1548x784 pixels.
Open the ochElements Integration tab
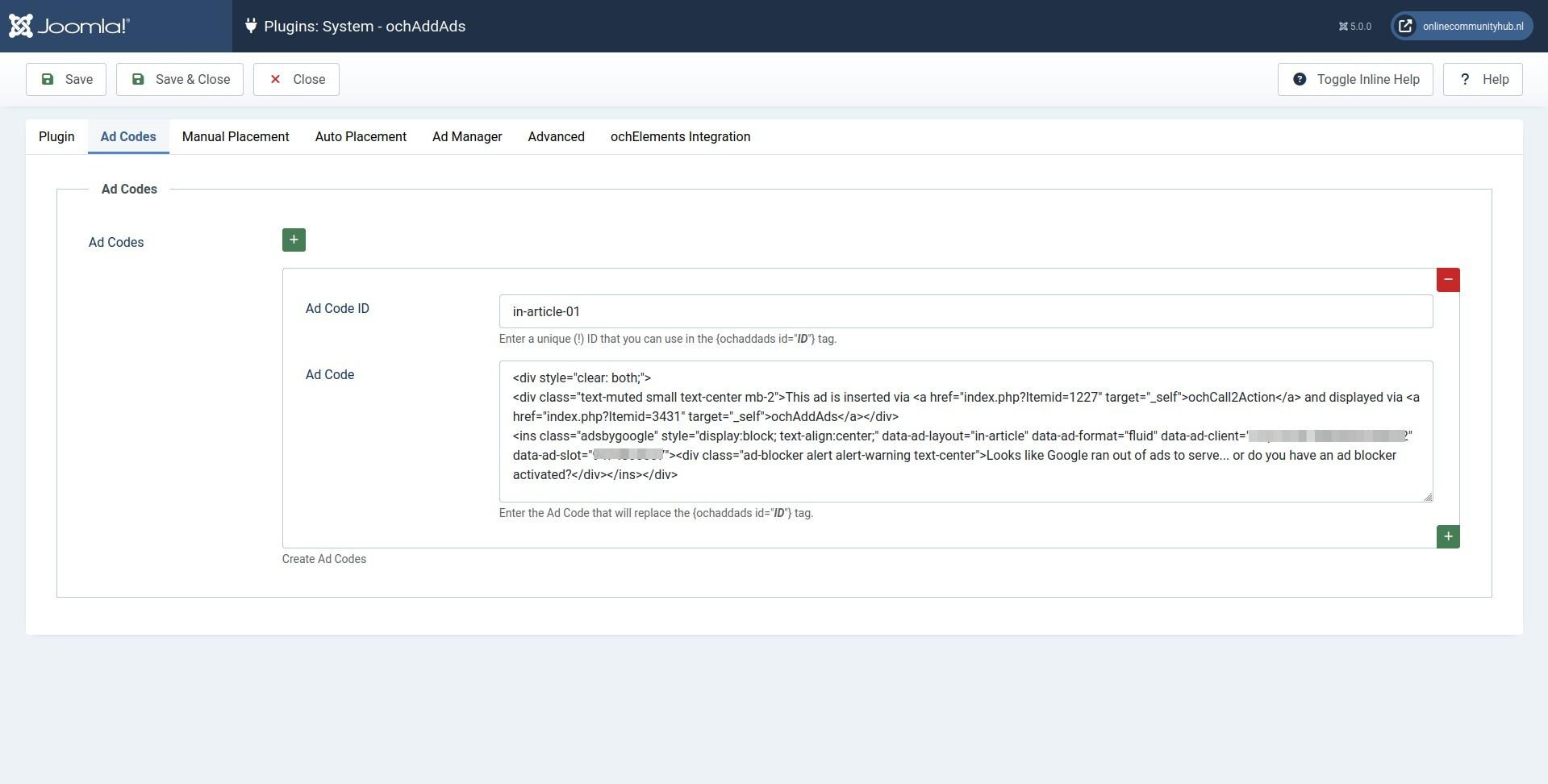681,137
